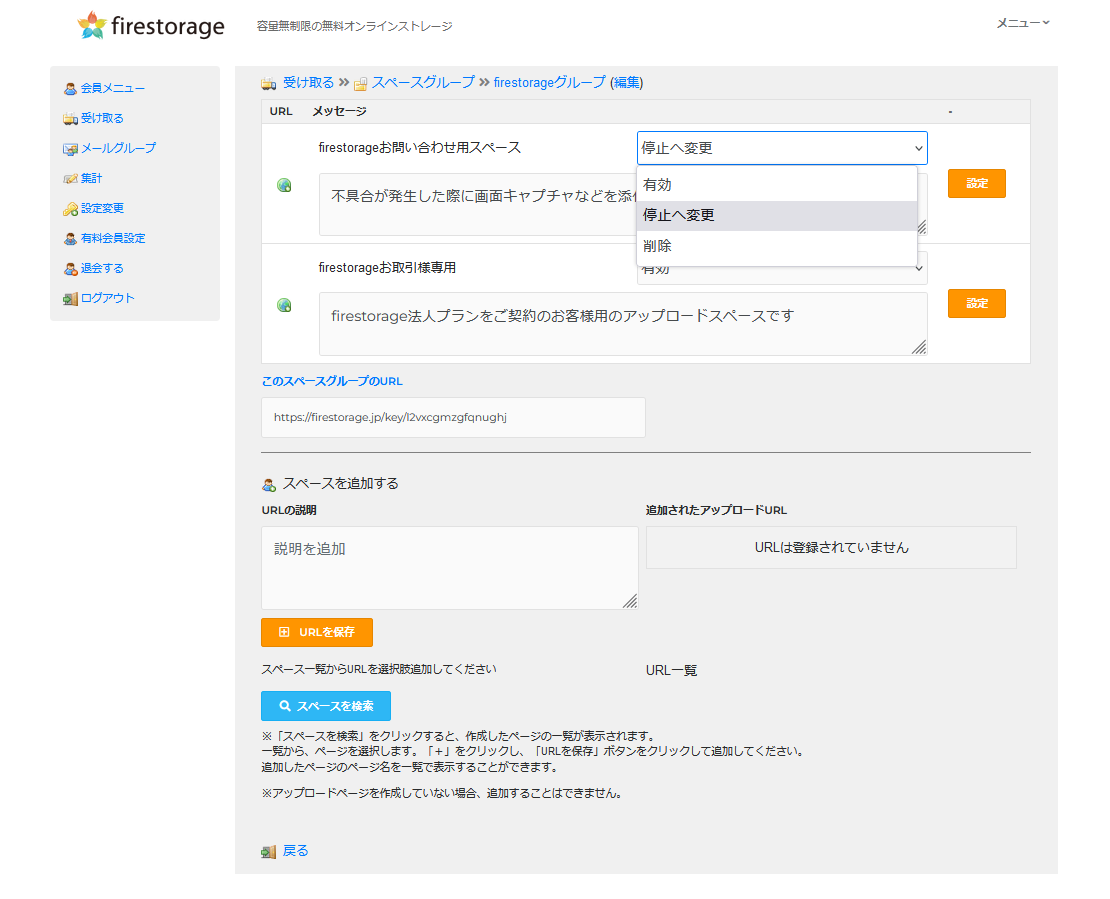The height and width of the screenshot is (899, 1110).
Task: Click the URL一覧 label
Action: coord(671,670)
